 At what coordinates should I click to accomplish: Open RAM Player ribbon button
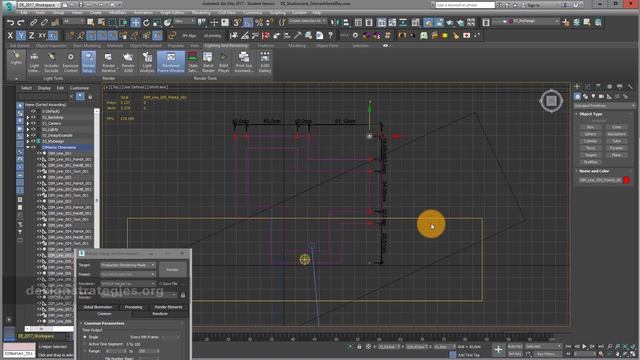pos(223,62)
